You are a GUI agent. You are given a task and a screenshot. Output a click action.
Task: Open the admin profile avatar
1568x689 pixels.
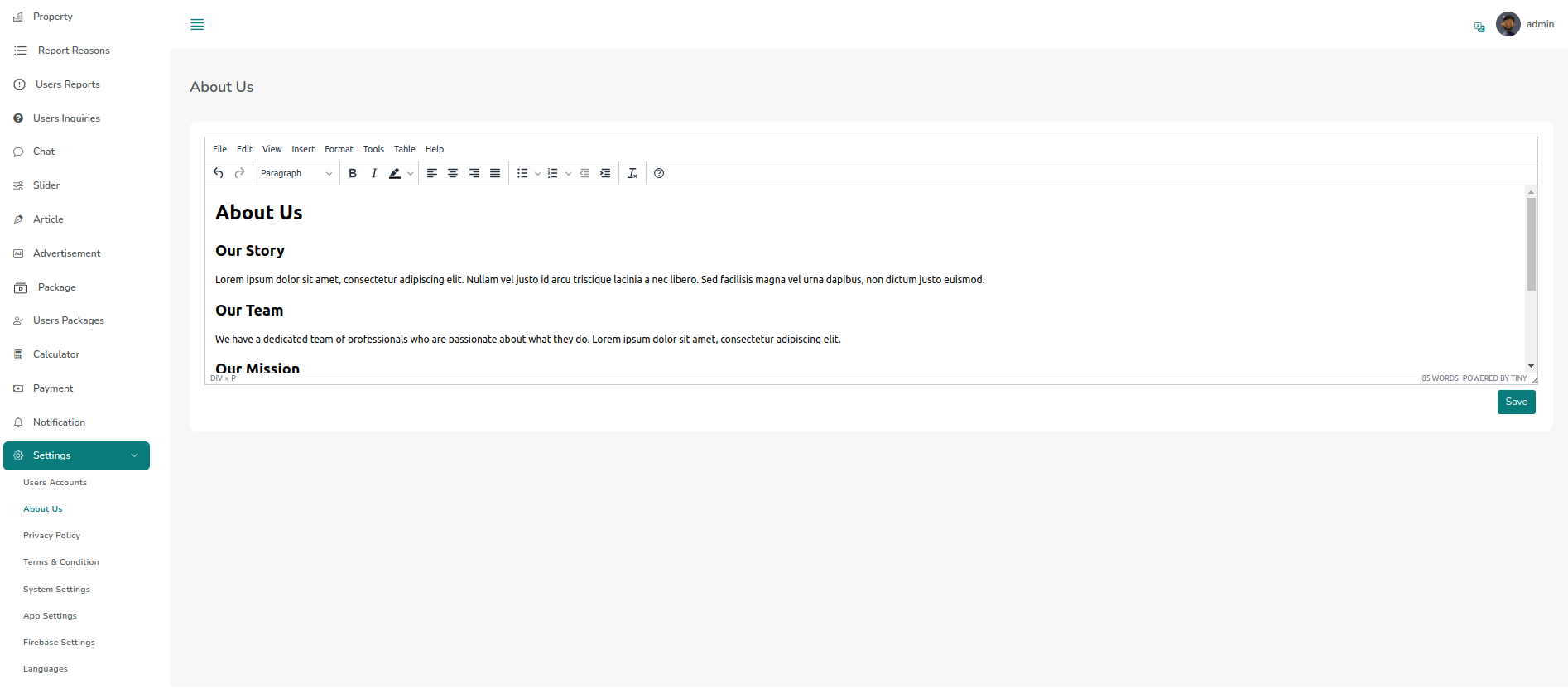1508,24
